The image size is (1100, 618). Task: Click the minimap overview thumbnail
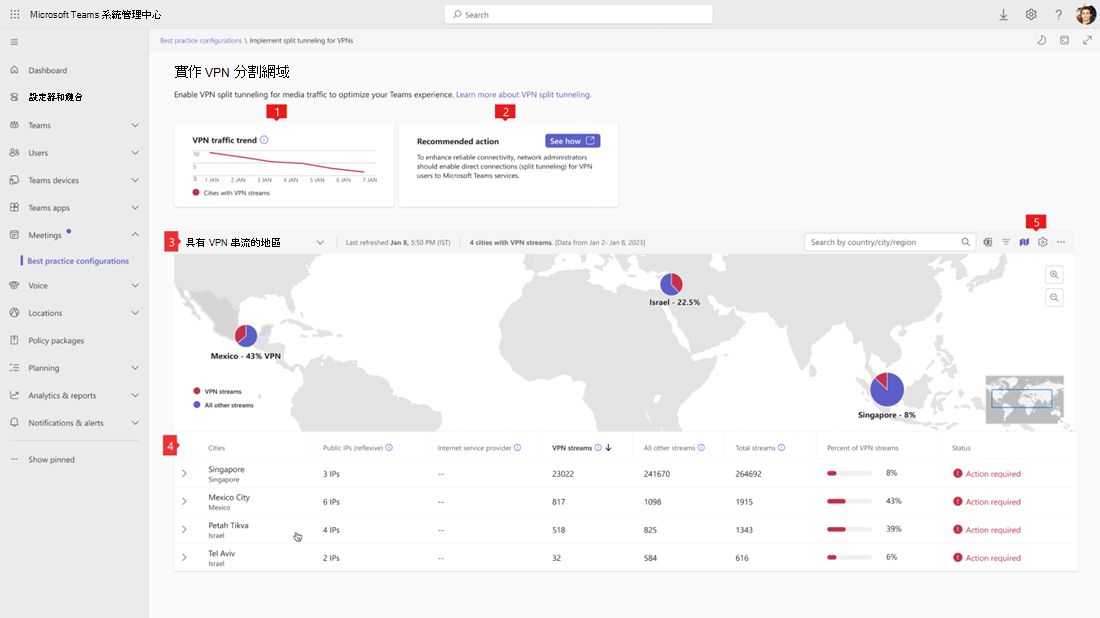[x=1024, y=400]
